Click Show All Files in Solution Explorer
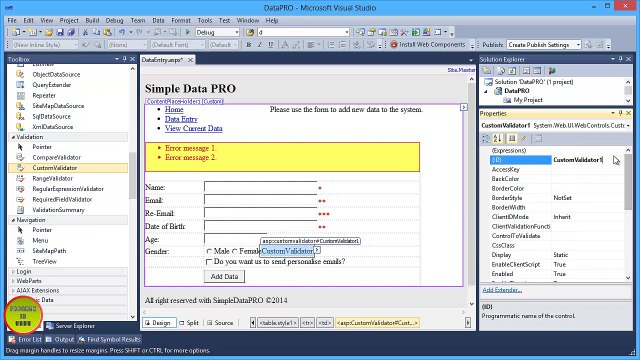Screen dimensions: 640x360 pos(501,71)
